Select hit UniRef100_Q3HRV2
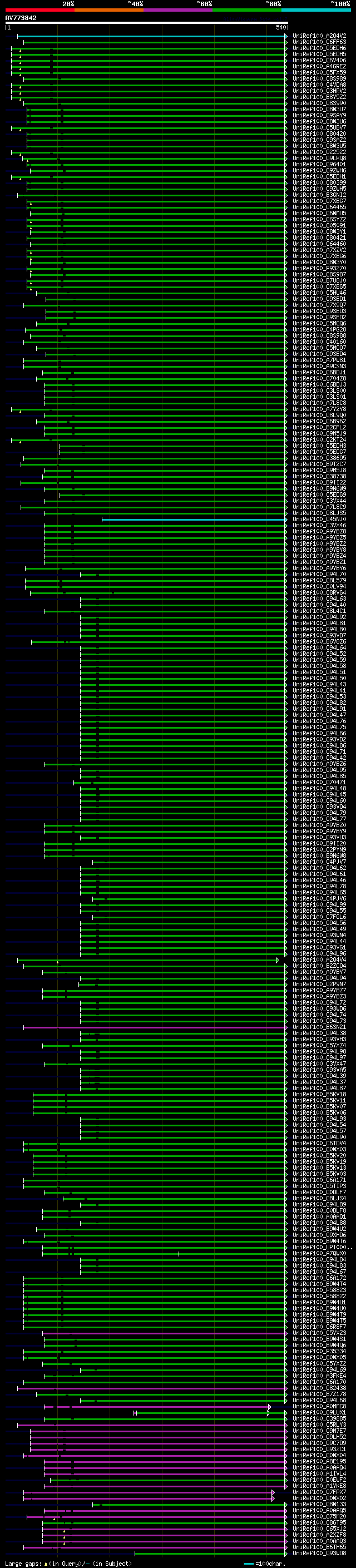This screenshot has width=356, height=1568. point(319,91)
